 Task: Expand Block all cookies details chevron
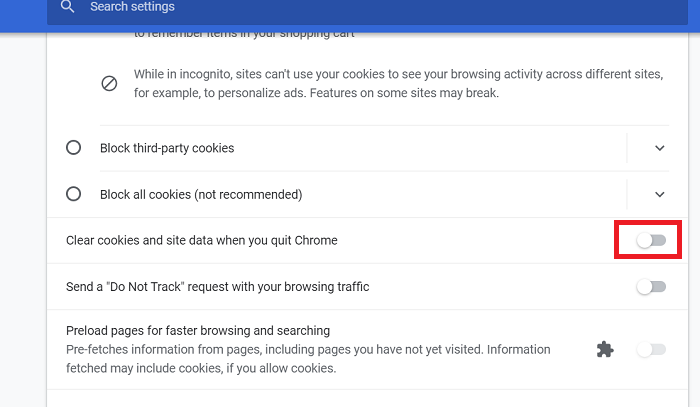click(659, 194)
